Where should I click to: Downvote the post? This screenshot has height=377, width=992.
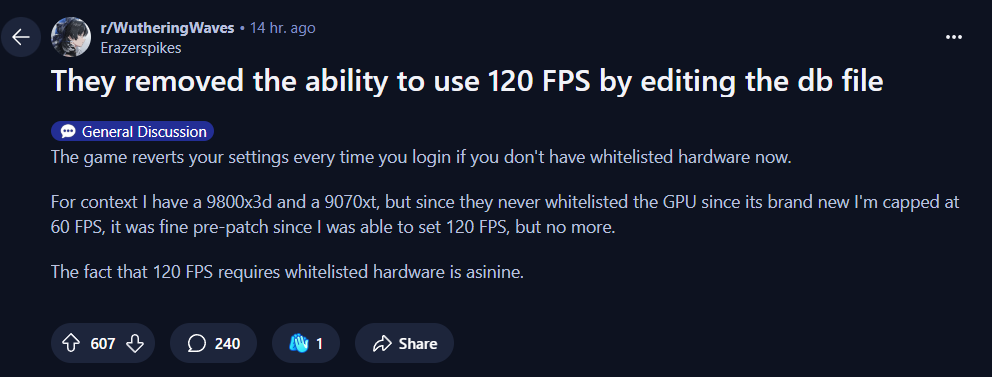(135, 343)
